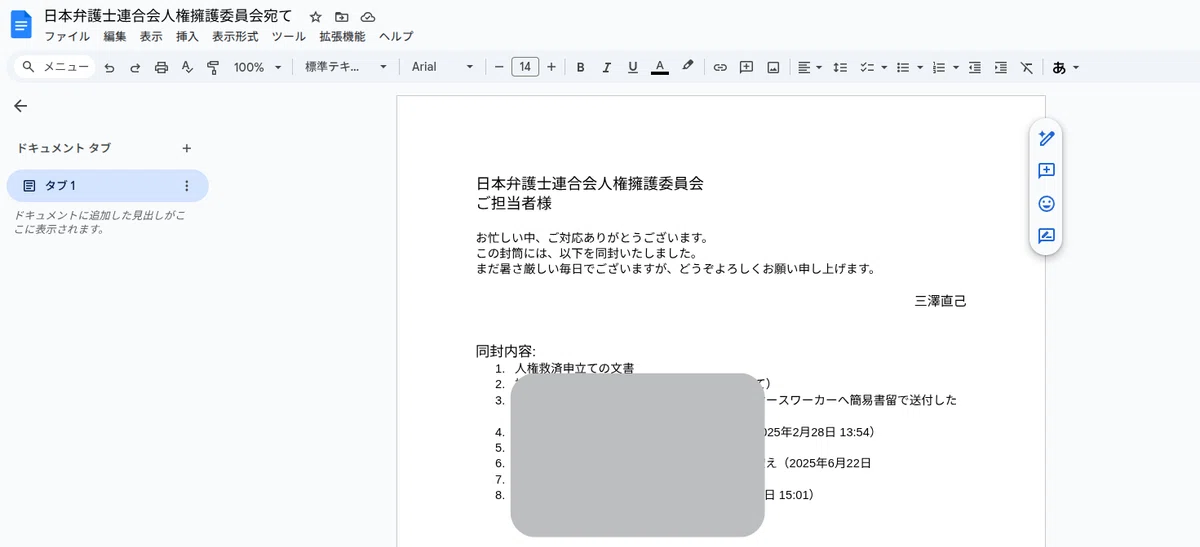The width and height of the screenshot is (1200, 547).
Task: Open the numbered list options arrow
Action: pos(956,67)
